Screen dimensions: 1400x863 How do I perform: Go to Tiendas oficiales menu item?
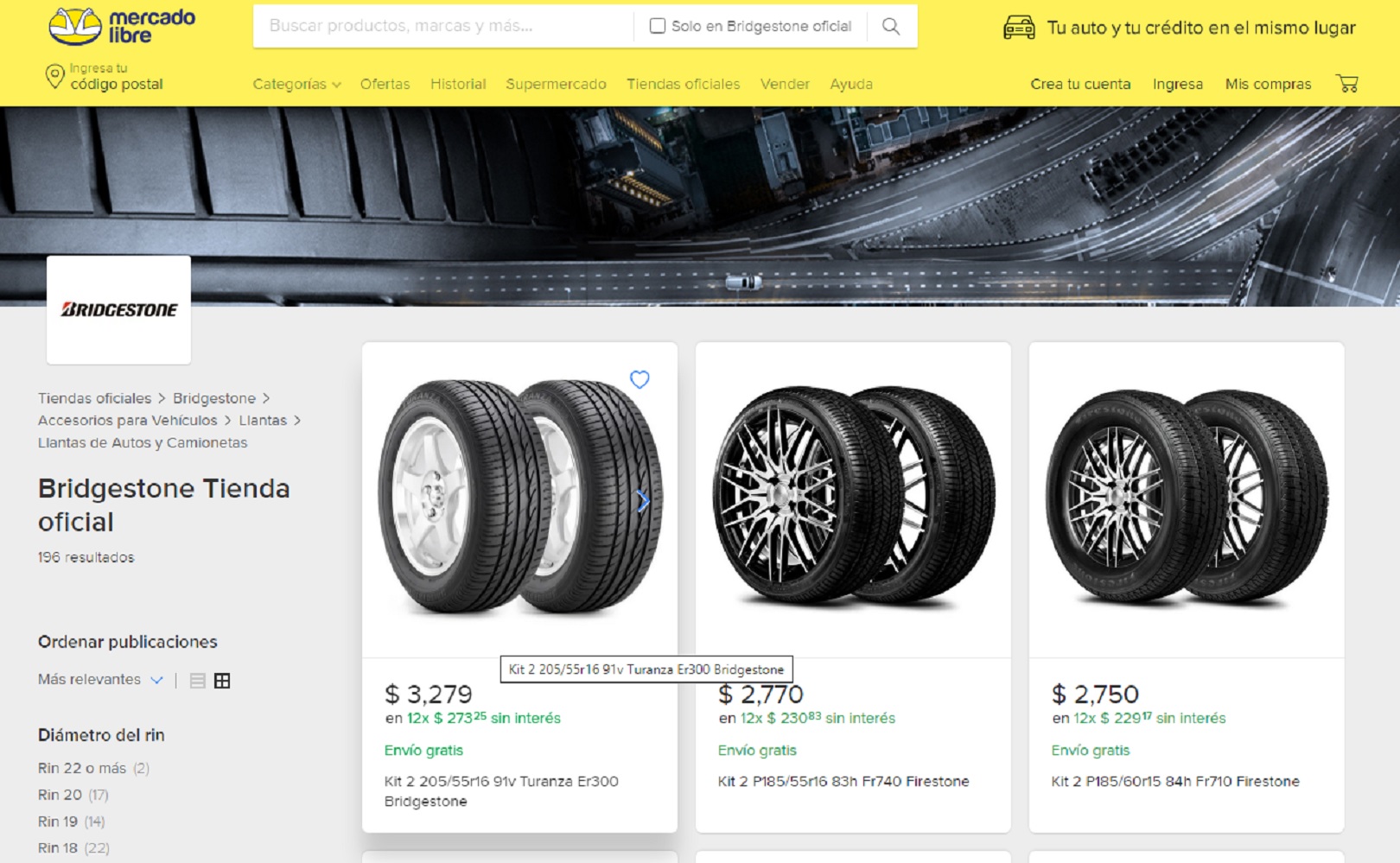tap(683, 84)
